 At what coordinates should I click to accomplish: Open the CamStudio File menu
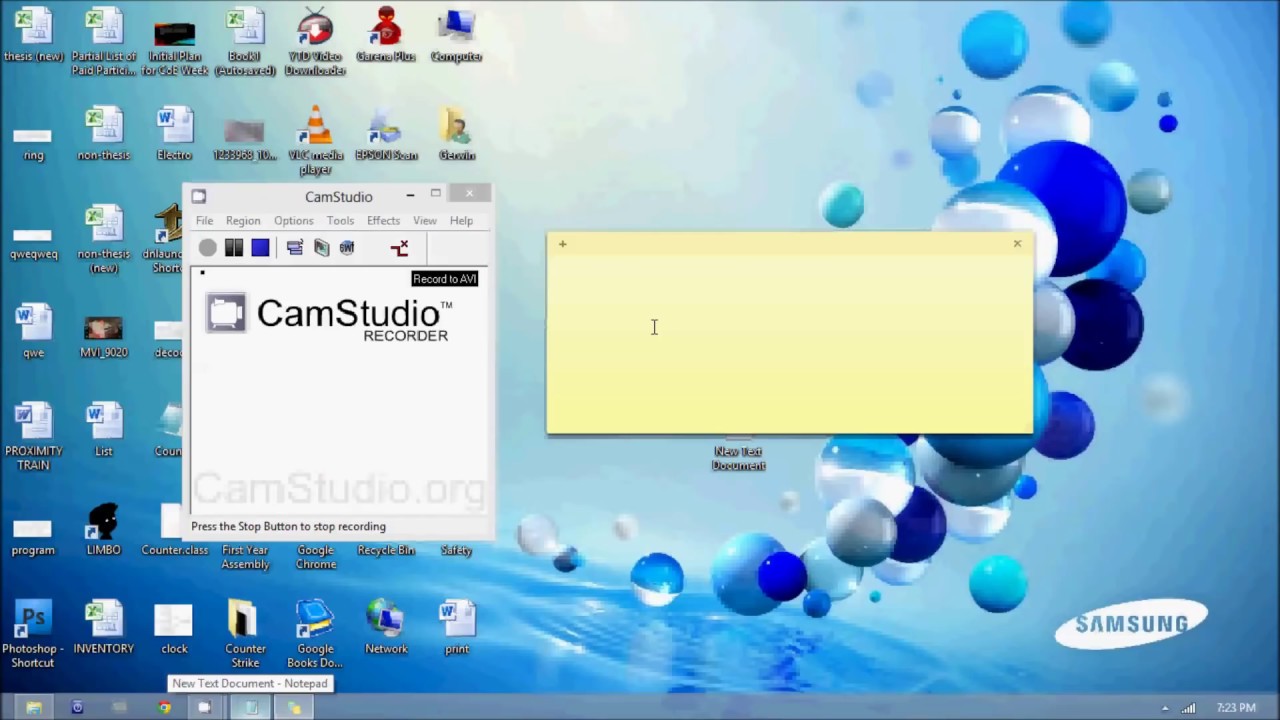[204, 221]
